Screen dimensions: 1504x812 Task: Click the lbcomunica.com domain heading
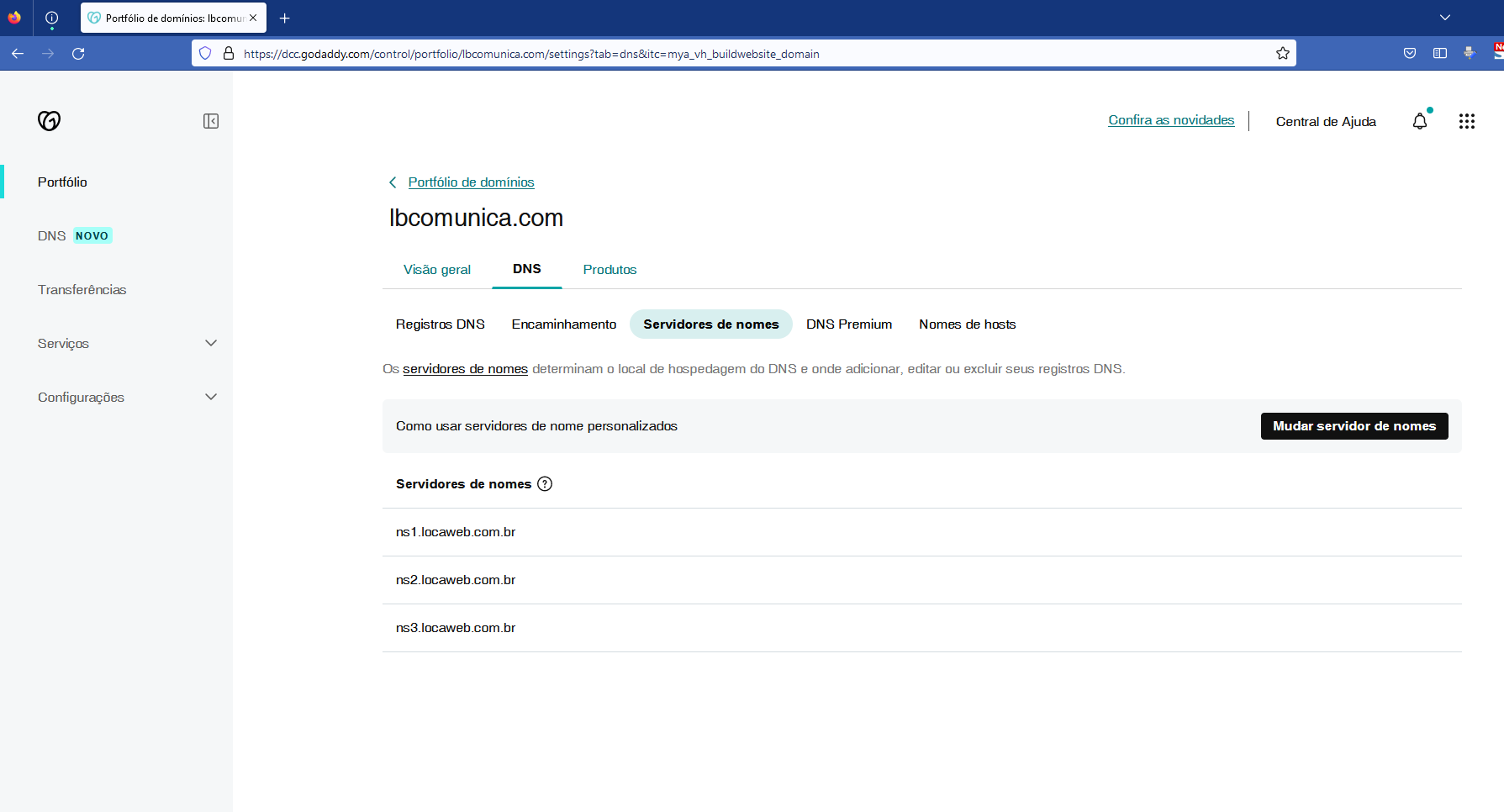(476, 218)
